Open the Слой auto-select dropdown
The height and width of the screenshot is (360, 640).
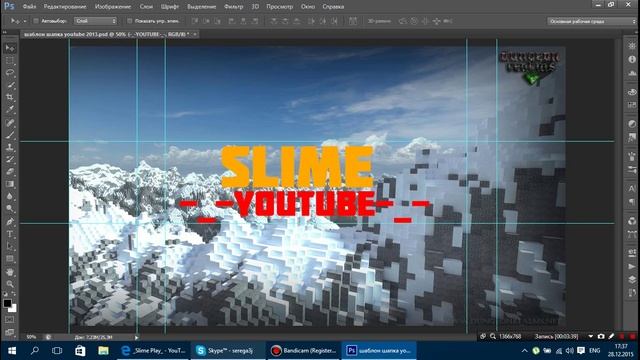[x=96, y=21]
